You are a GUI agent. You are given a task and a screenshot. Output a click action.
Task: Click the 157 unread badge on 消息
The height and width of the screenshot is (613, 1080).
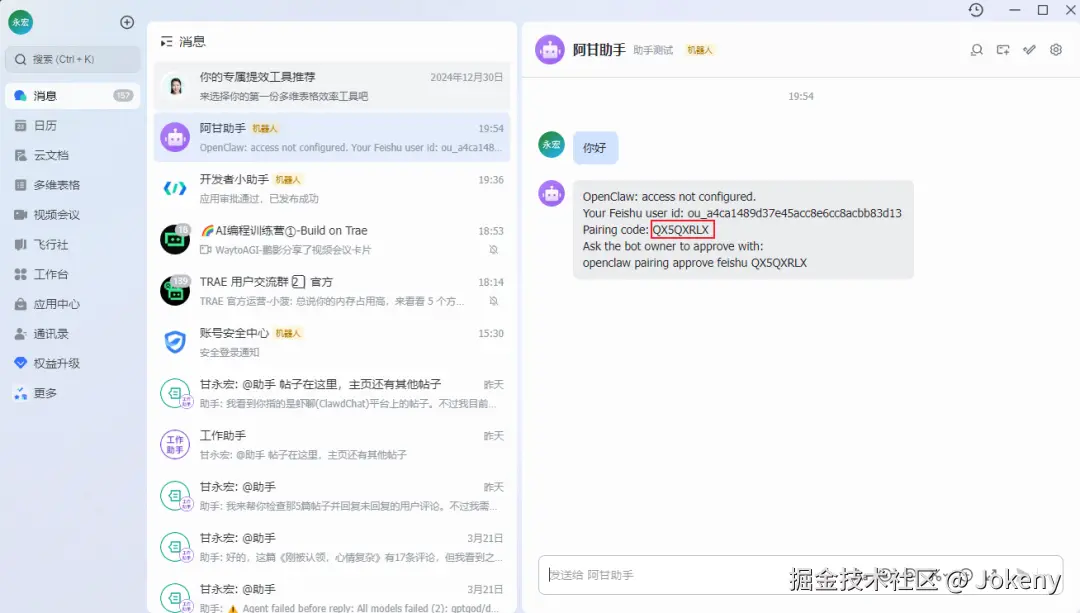(x=123, y=96)
